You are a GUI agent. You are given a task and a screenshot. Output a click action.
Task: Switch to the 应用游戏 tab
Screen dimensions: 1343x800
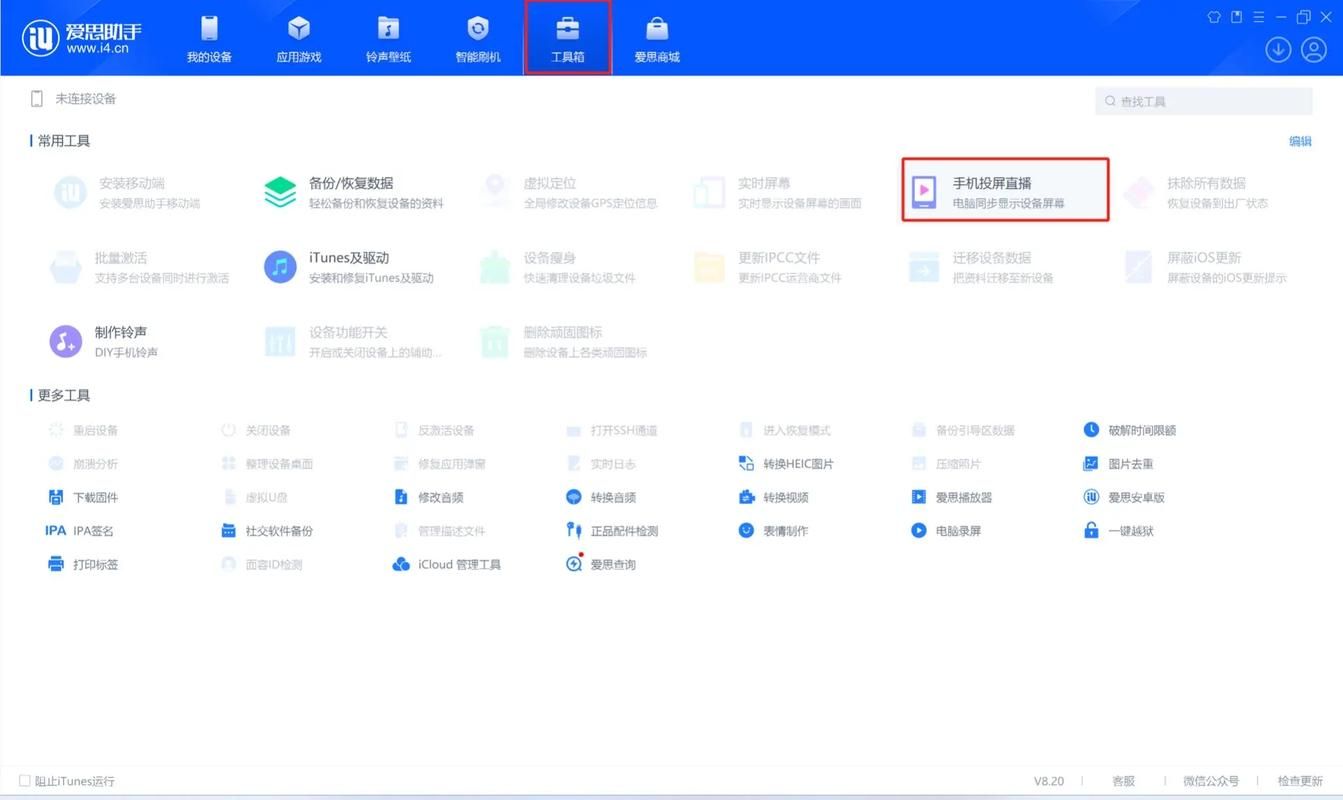pyautogui.click(x=298, y=39)
